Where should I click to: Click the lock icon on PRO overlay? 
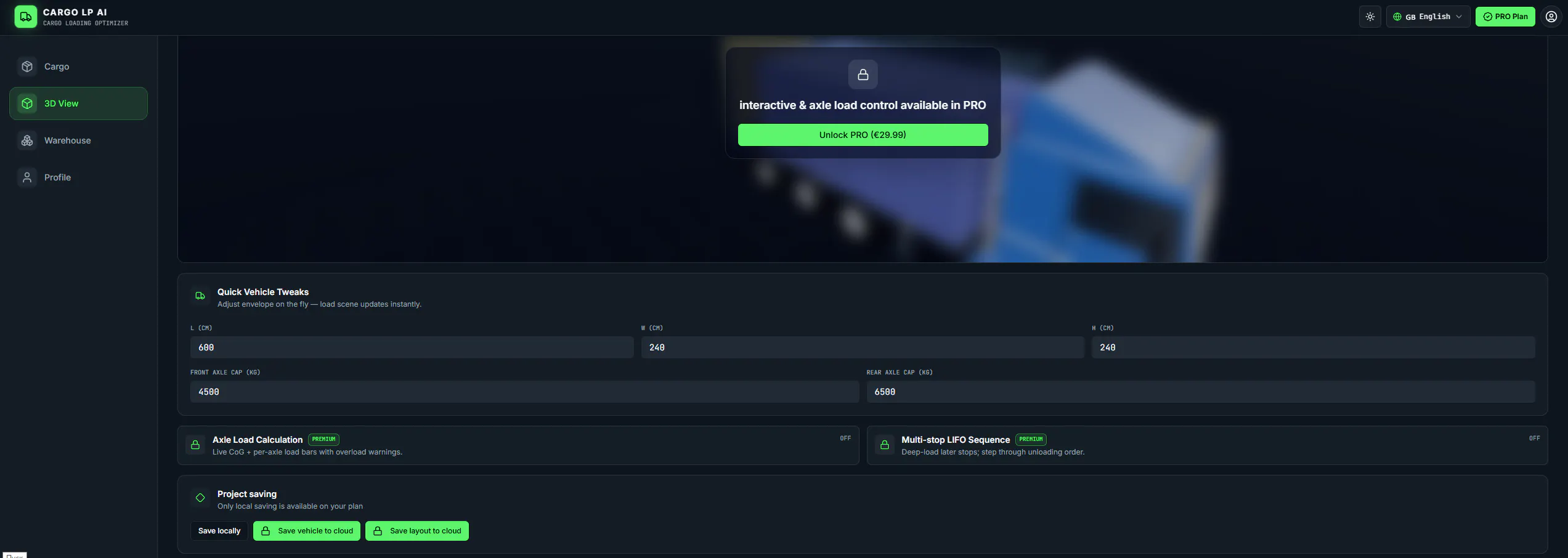pos(863,75)
